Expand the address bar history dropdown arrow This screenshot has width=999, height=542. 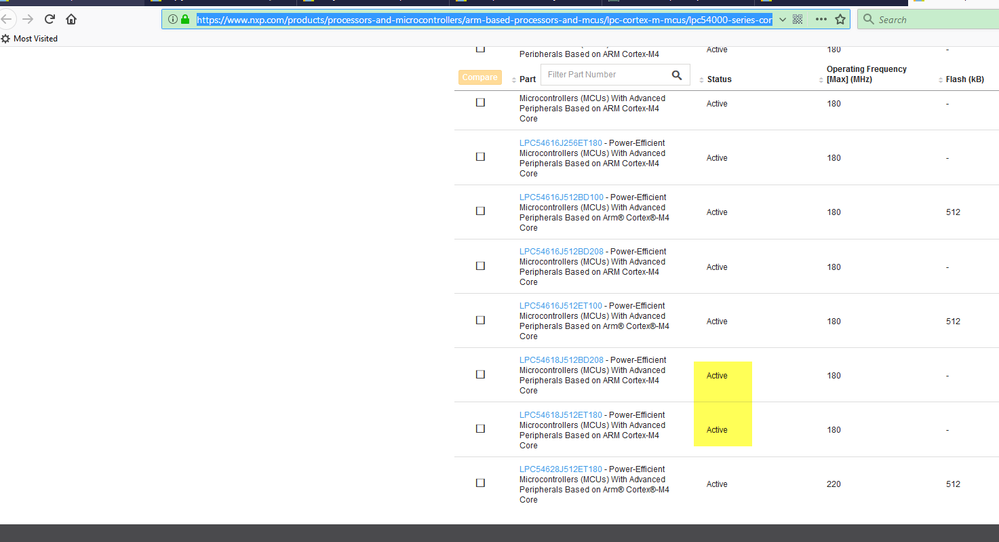pos(782,19)
